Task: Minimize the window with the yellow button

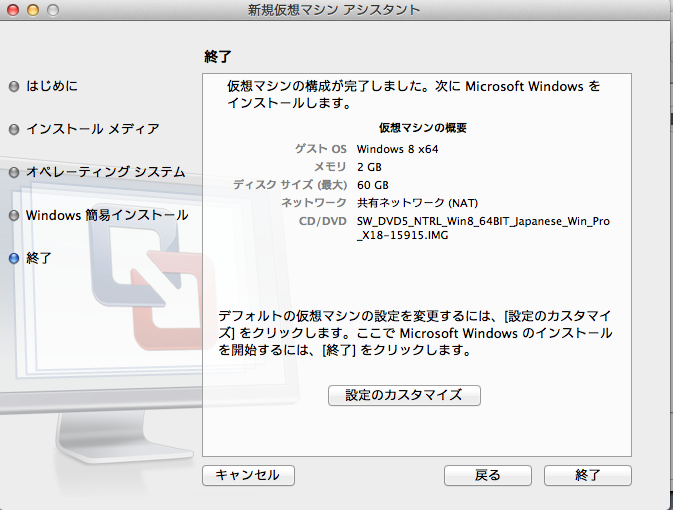Action: pos(33,10)
